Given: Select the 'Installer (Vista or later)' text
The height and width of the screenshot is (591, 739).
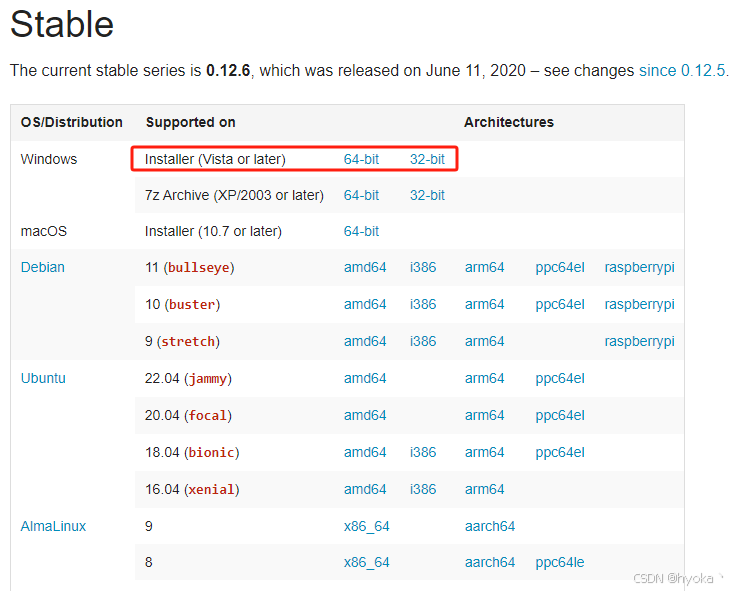Looking at the screenshot, I should tap(215, 159).
